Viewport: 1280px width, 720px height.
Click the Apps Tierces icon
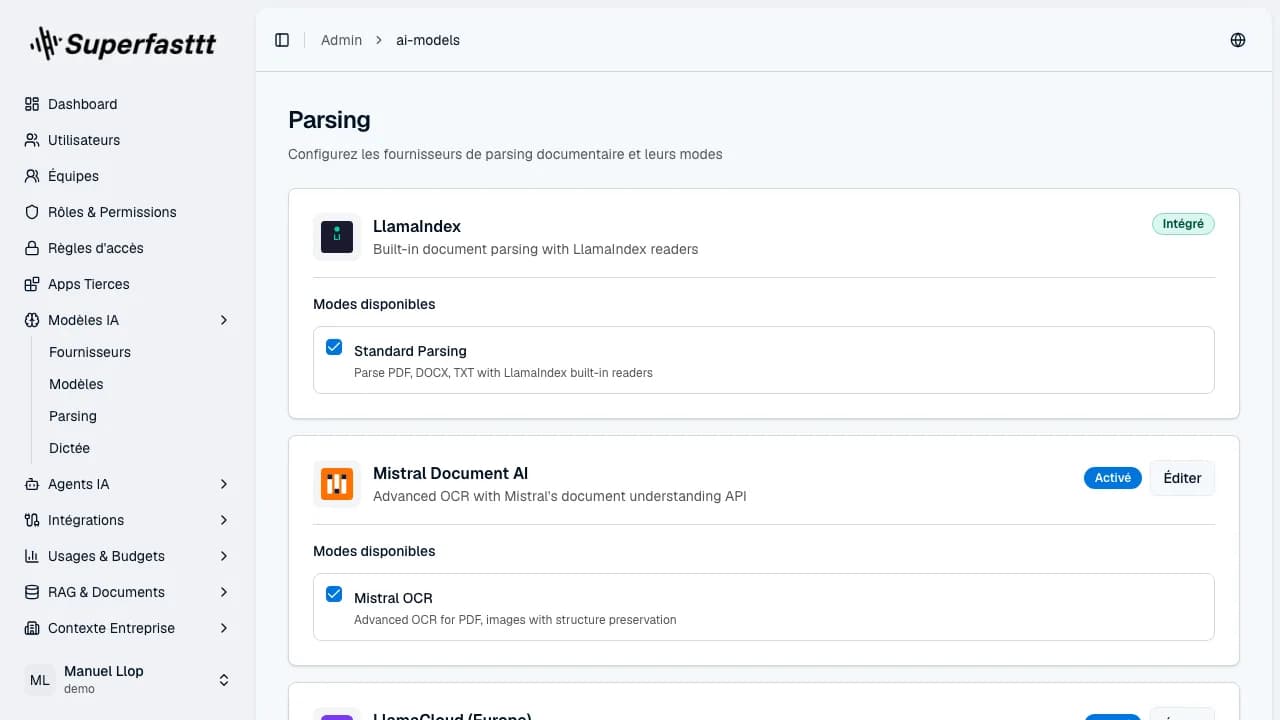click(x=32, y=284)
